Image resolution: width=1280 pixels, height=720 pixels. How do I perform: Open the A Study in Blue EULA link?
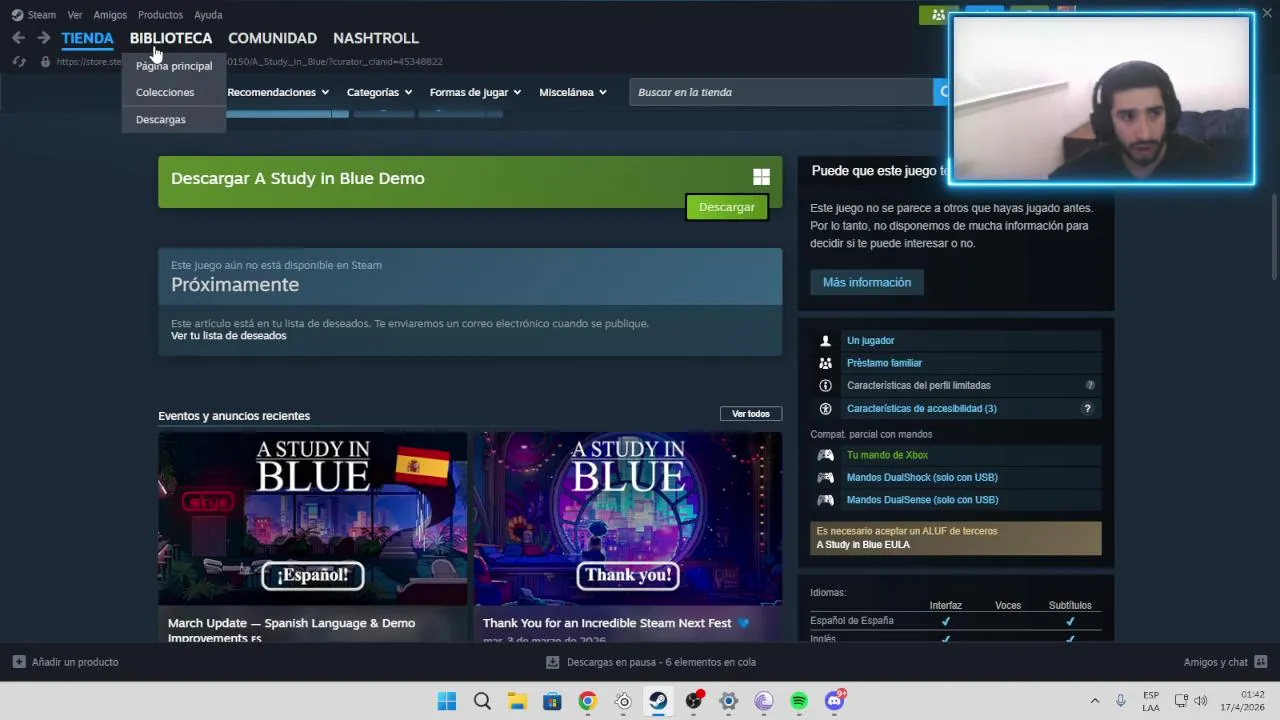point(863,545)
